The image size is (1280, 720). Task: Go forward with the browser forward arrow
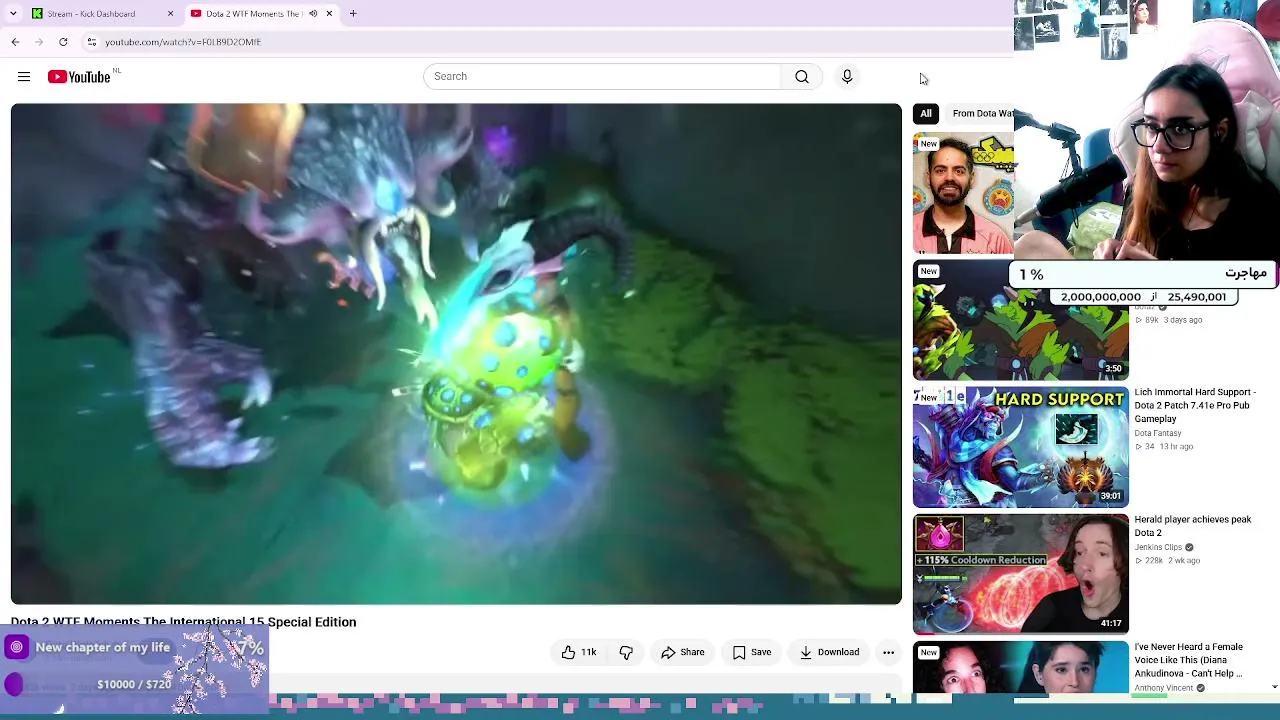(x=39, y=42)
